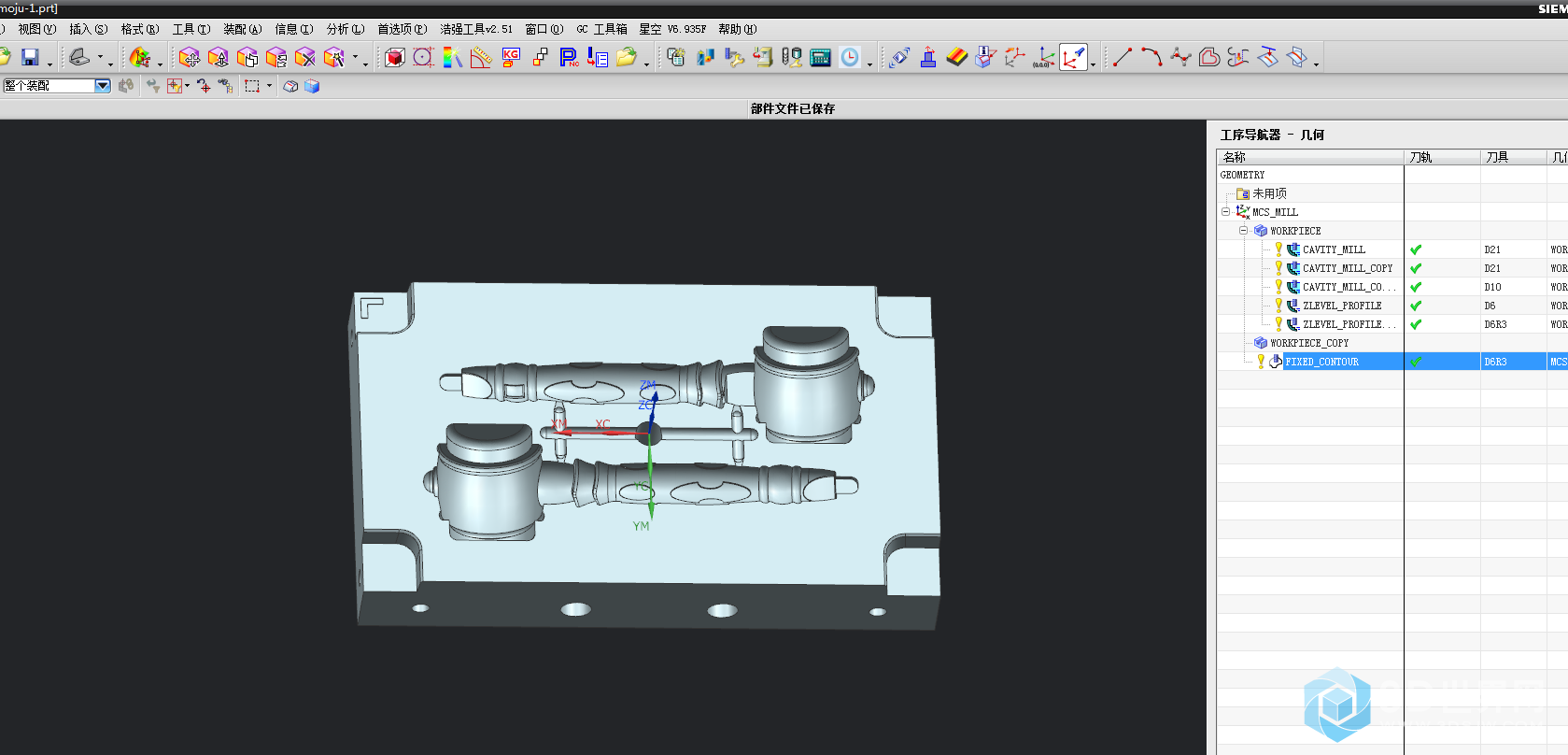Open the 首选项(P) menu
Viewport: 1568px width, 755px height.
coord(403,29)
